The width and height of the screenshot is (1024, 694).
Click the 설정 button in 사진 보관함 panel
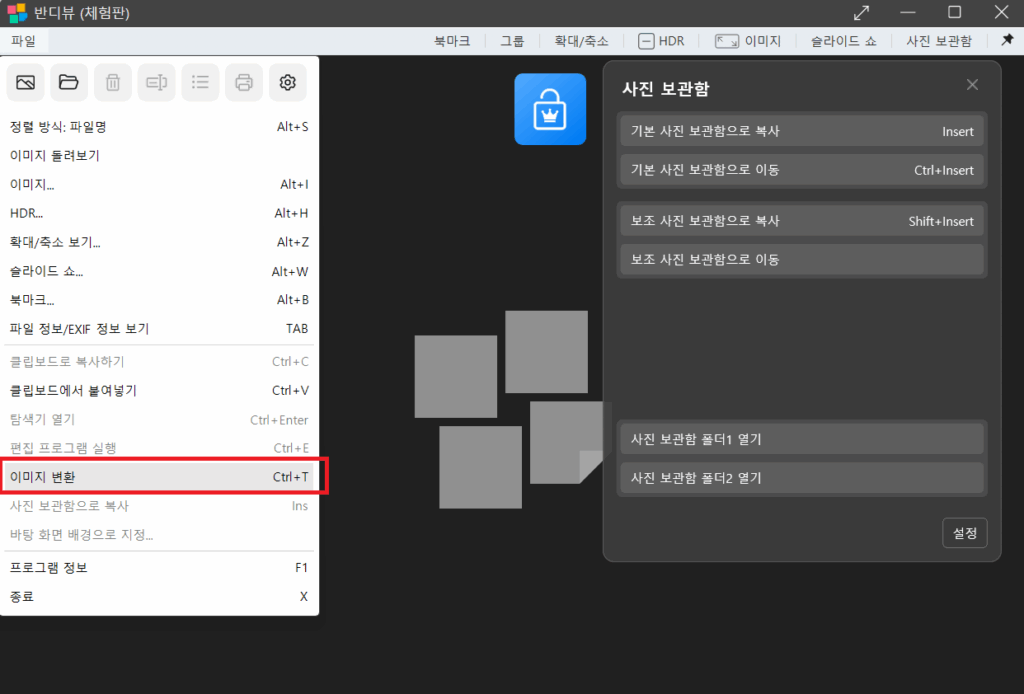pos(964,533)
